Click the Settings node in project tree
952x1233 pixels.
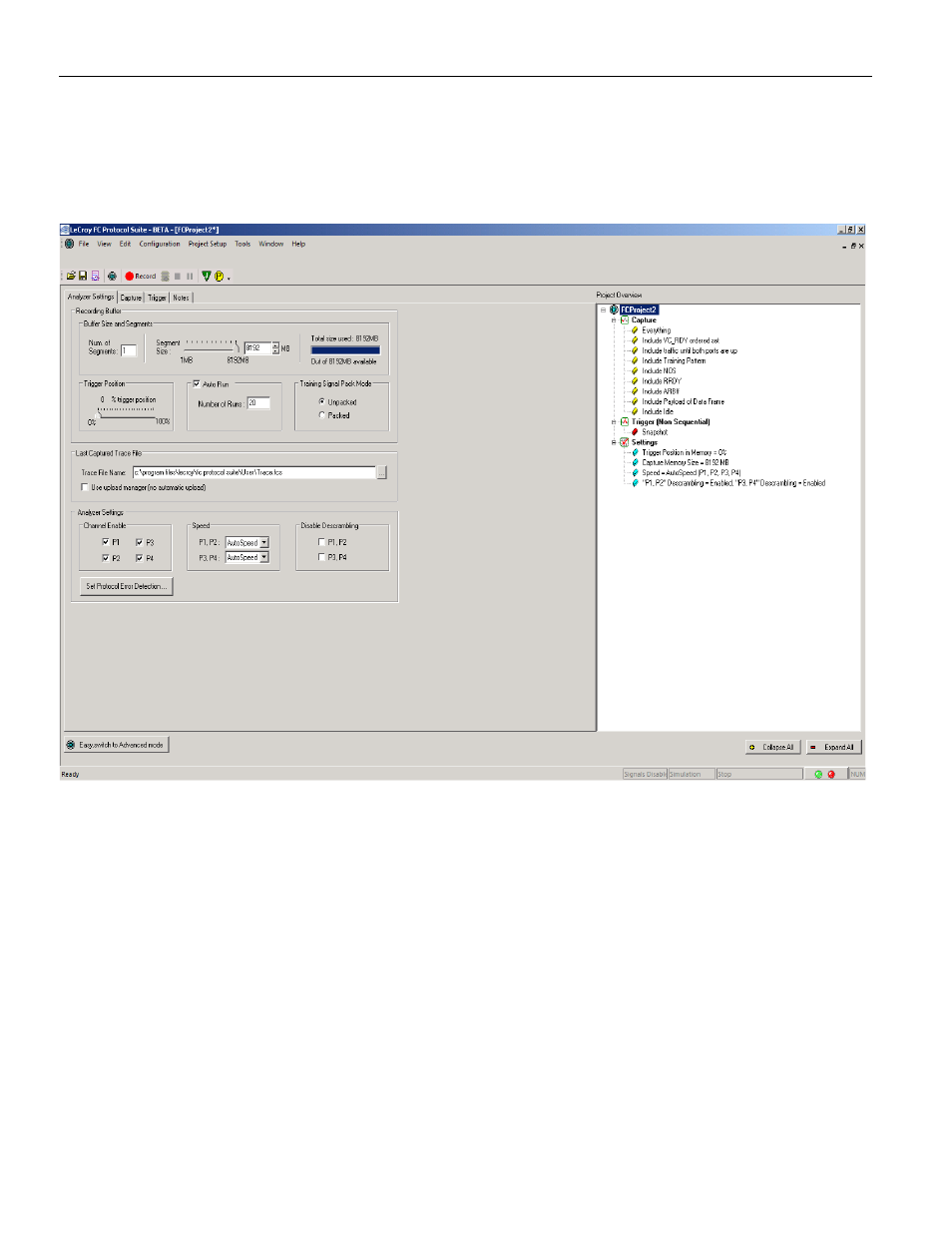pyautogui.click(x=644, y=442)
